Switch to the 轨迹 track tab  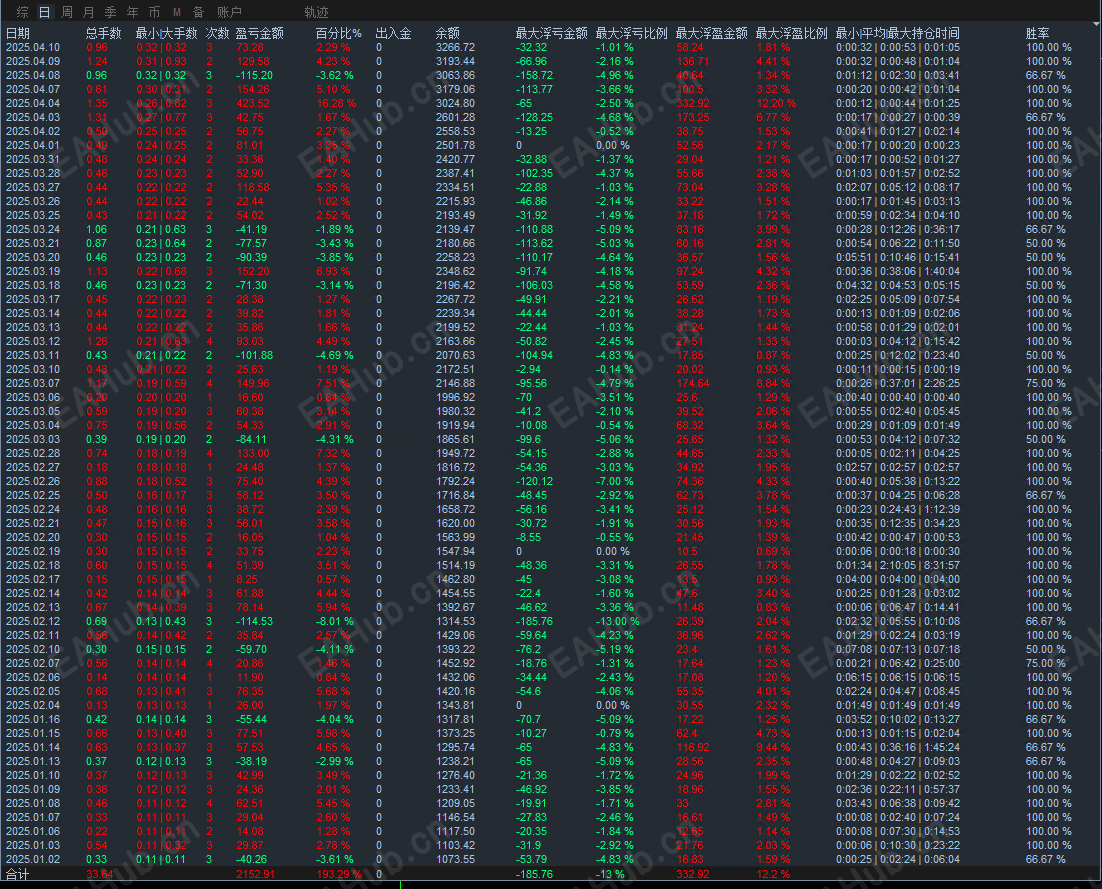click(x=316, y=12)
